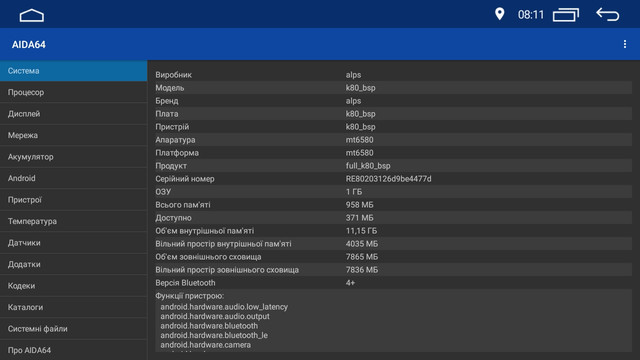This screenshot has height=360, width=640.
Task: Select the Система category
Action: (73, 71)
